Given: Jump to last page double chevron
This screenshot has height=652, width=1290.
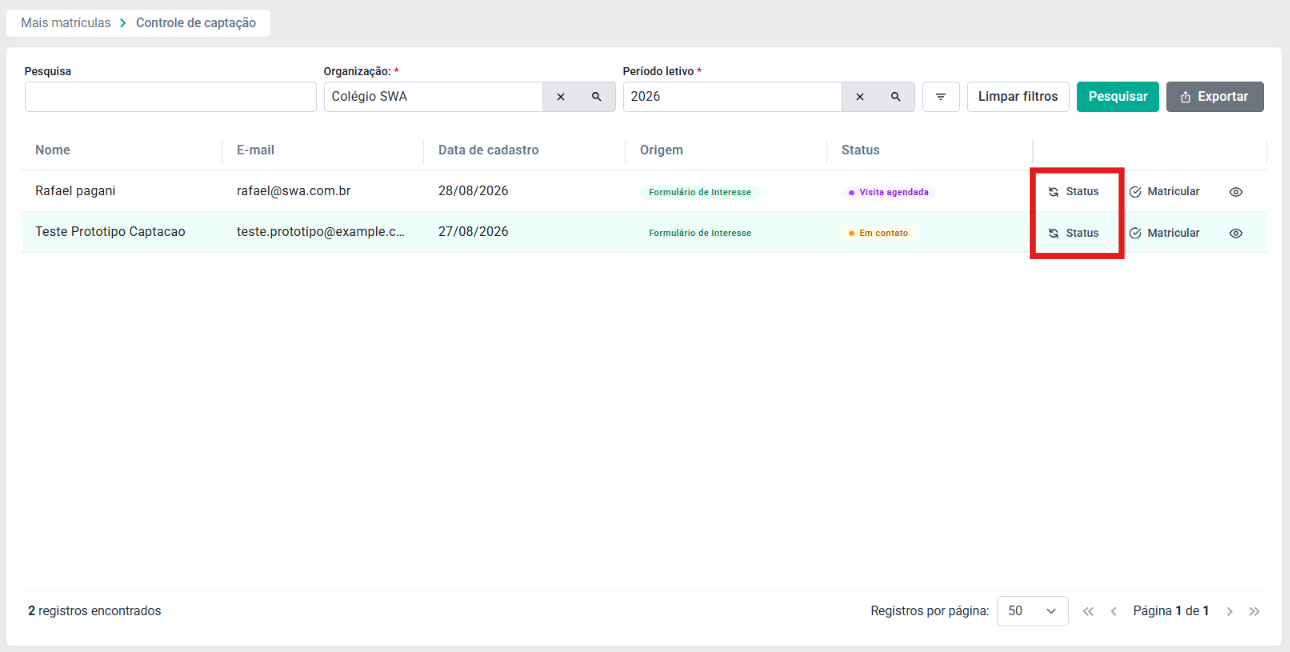Looking at the screenshot, I should pos(1255,611).
